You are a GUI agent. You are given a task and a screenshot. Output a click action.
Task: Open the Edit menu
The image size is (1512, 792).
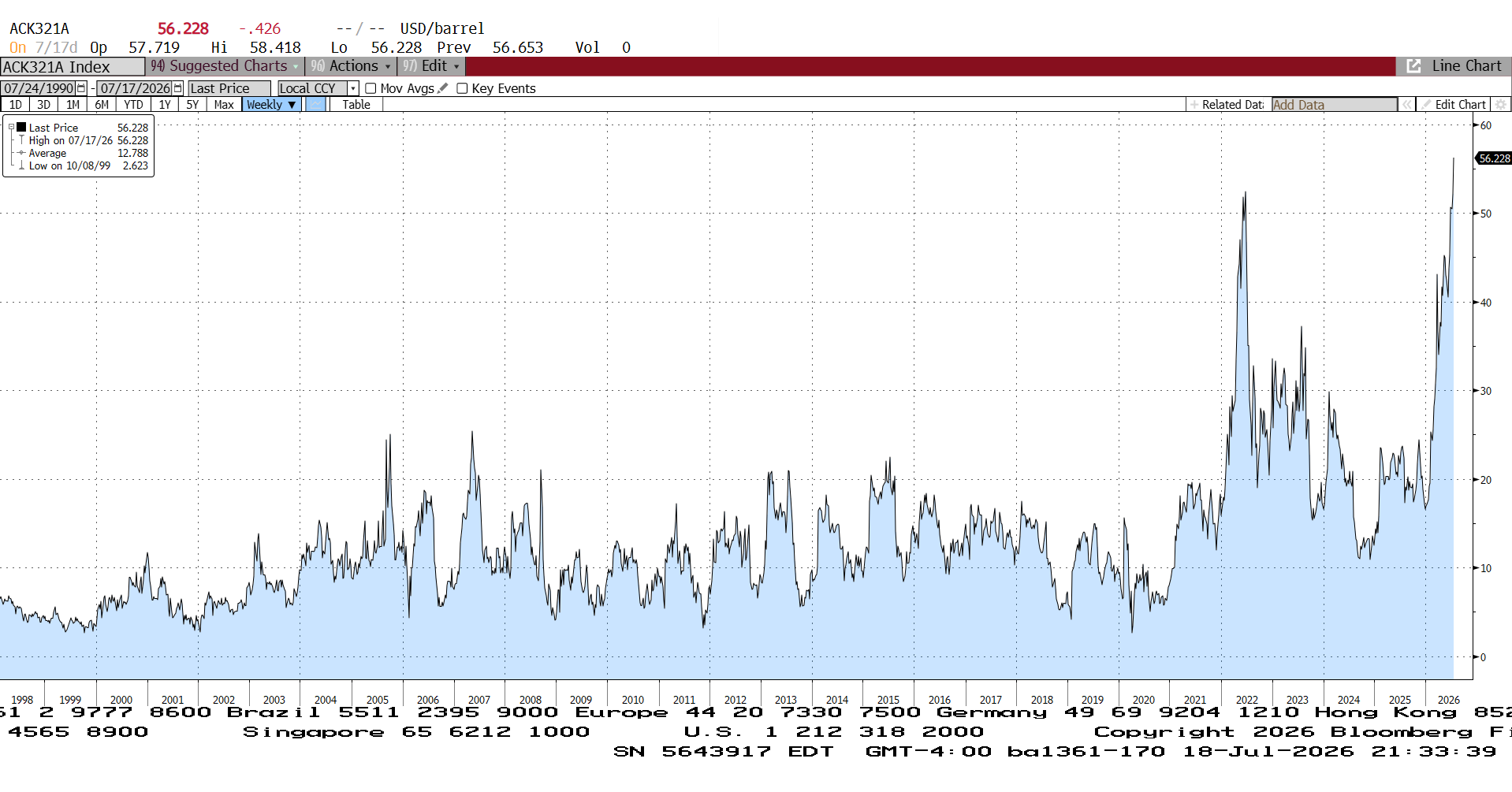tap(431, 66)
